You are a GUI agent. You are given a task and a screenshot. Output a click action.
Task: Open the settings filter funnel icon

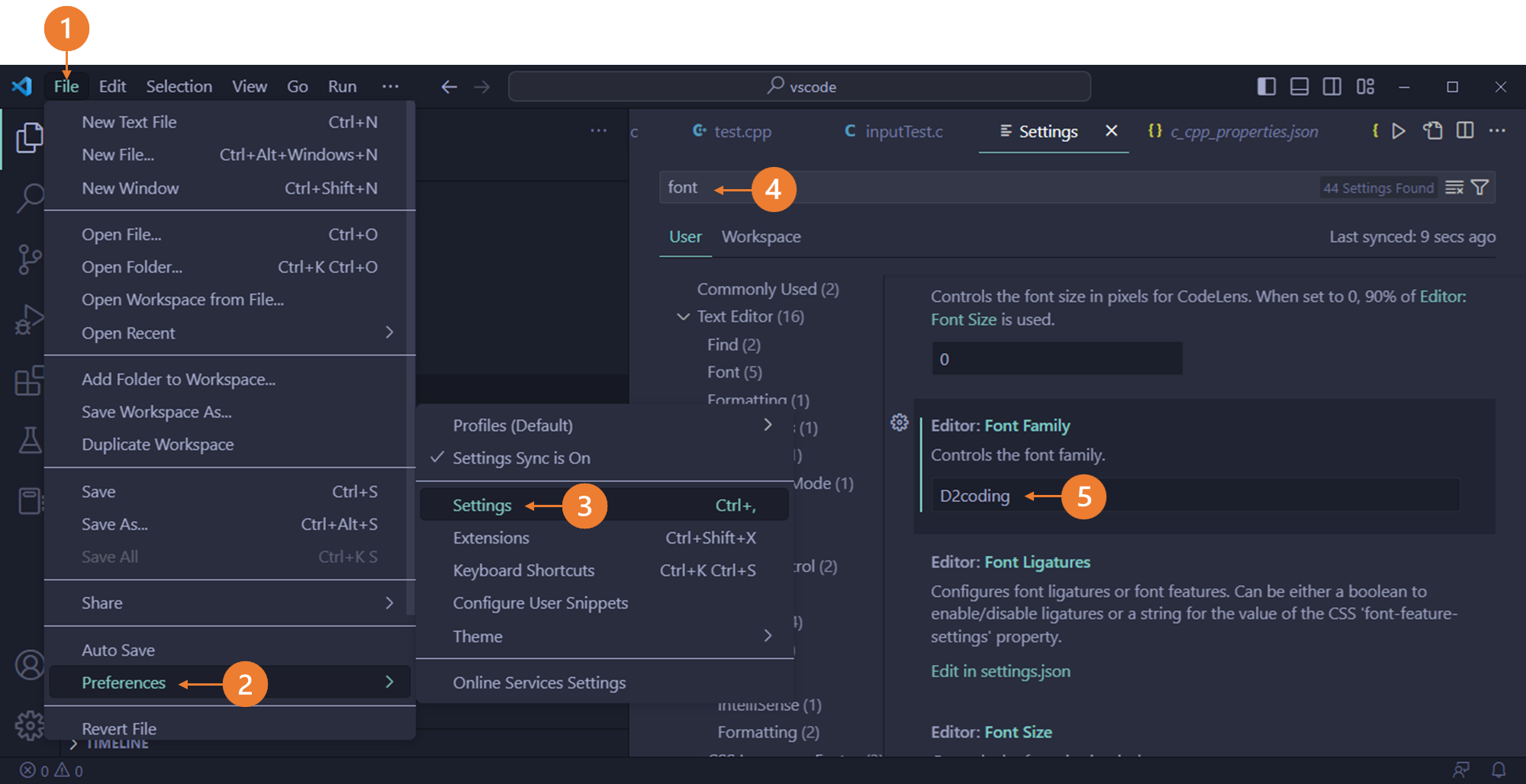click(x=1479, y=188)
